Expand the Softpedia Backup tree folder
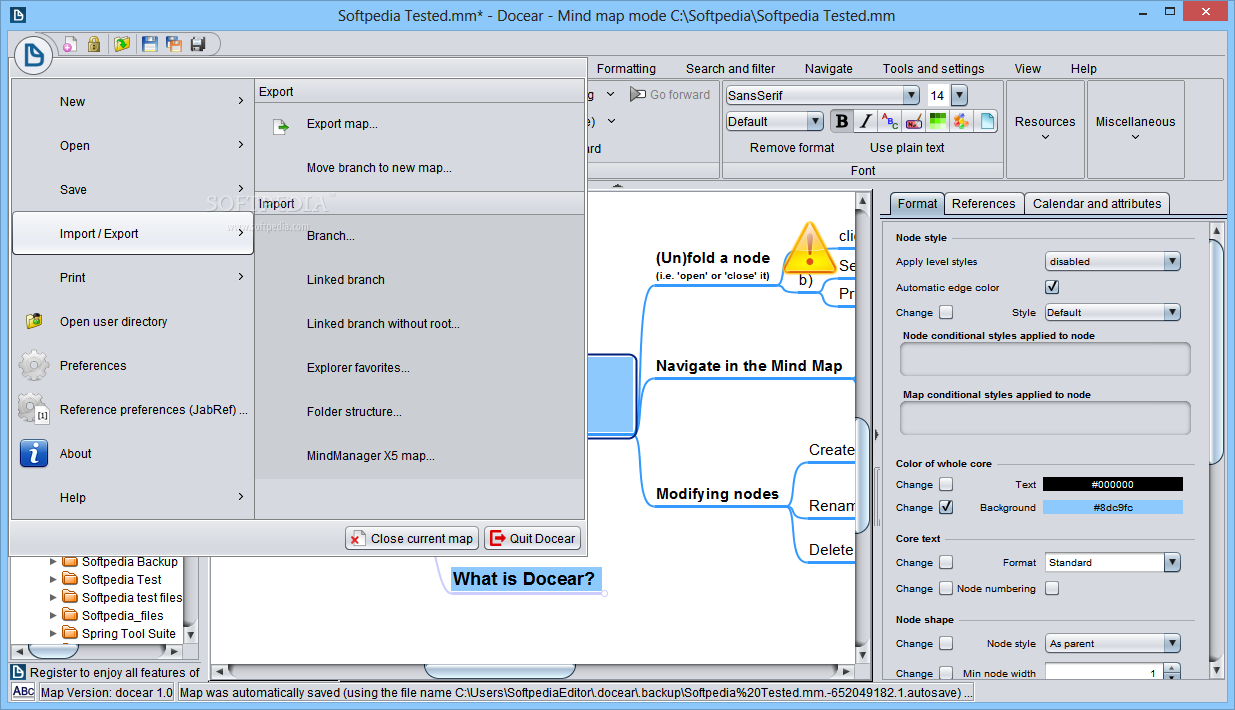Viewport: 1235px width, 710px height. [54, 562]
